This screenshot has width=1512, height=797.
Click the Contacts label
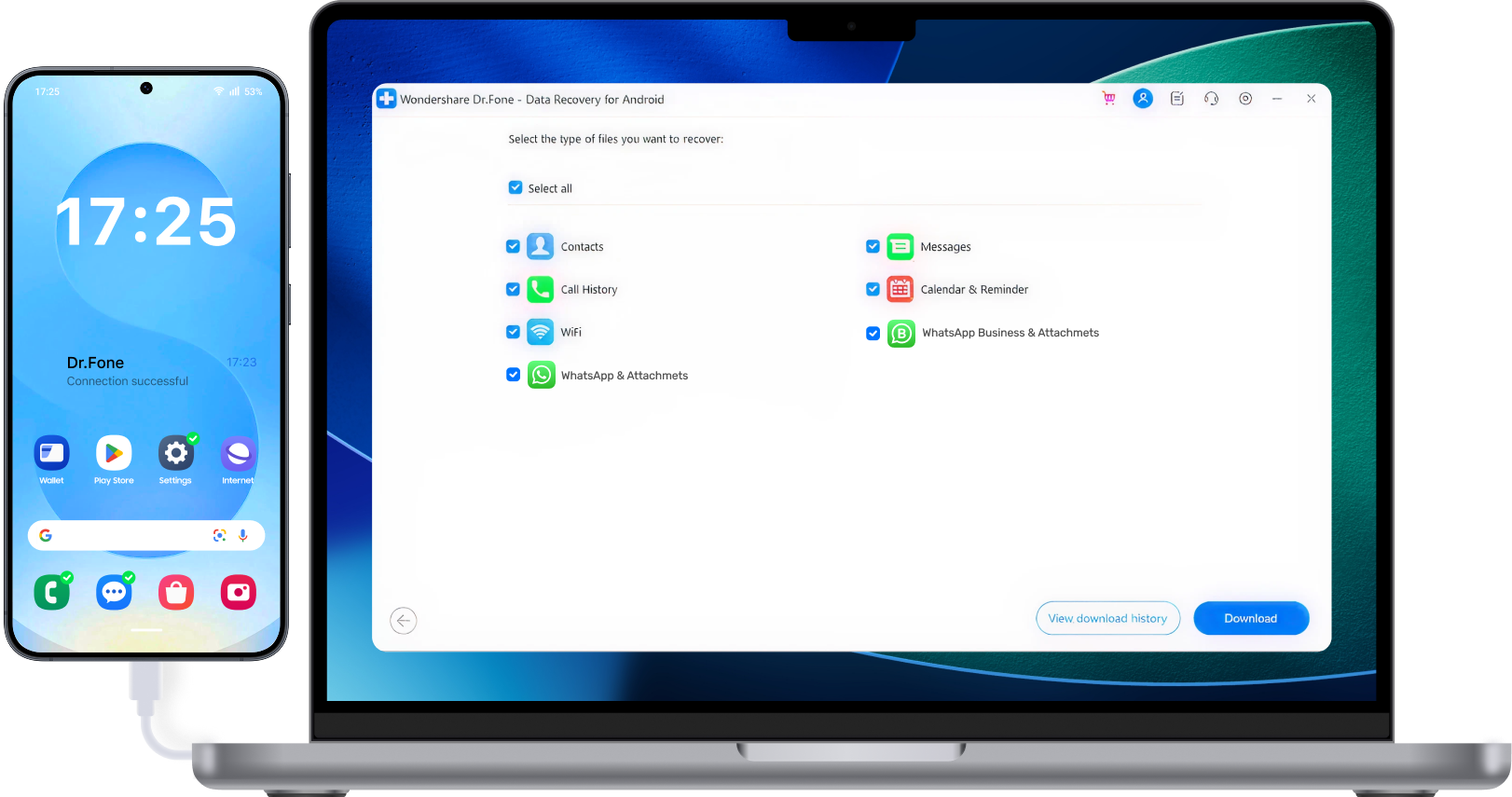click(582, 247)
